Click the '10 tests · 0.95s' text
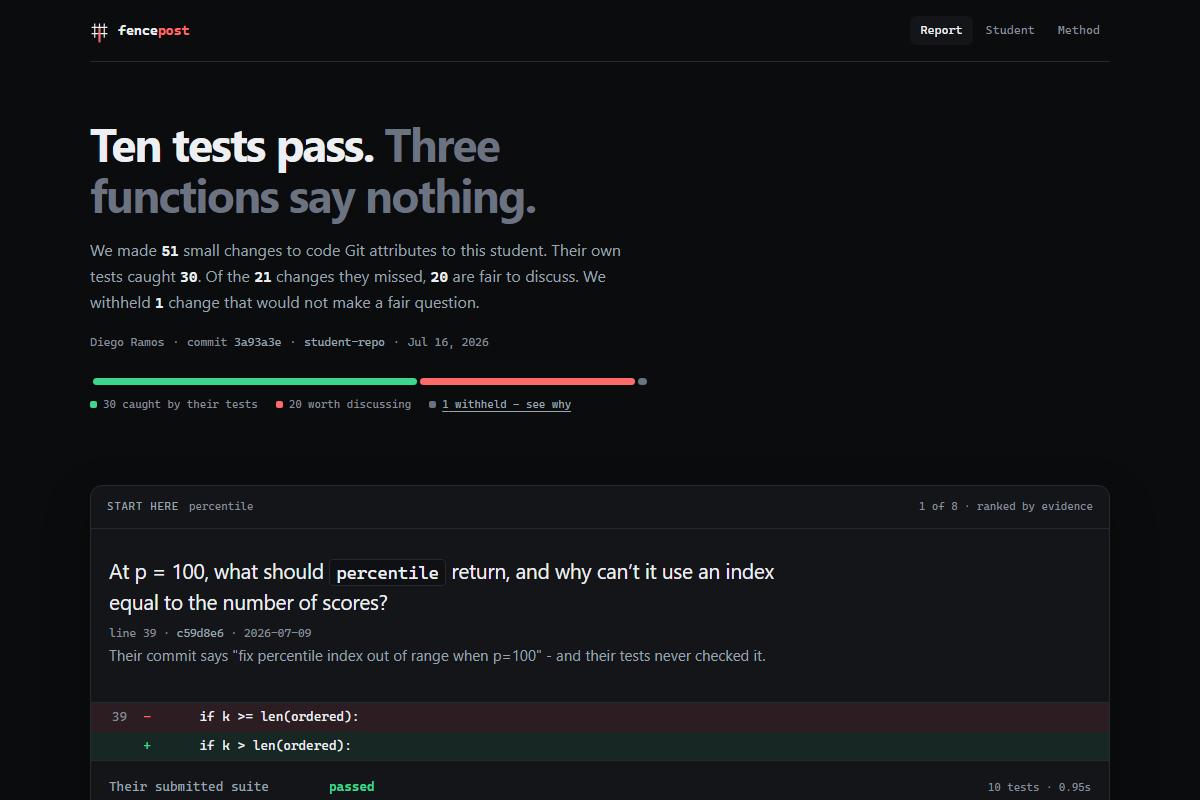Screen dimensions: 1200x800 1039,787
